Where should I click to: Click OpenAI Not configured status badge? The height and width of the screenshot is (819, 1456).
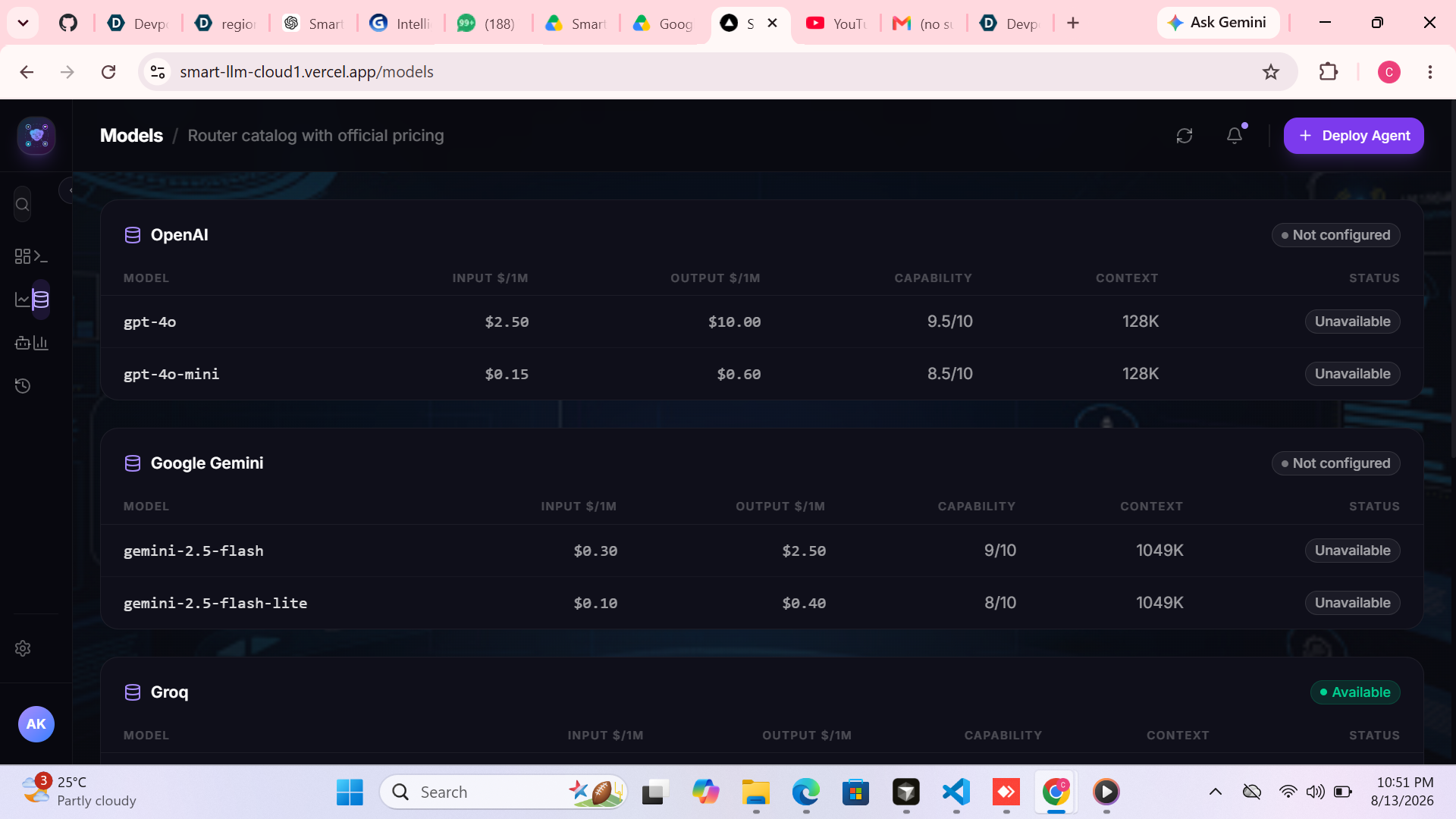1336,235
